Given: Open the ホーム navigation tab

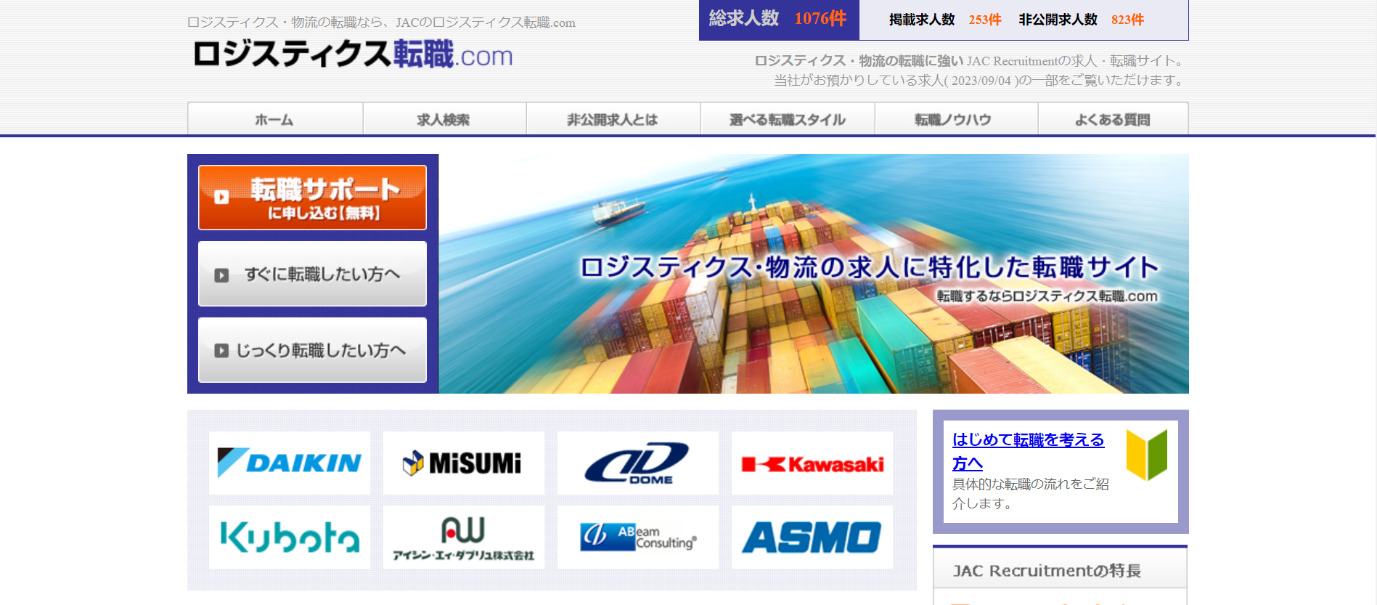Looking at the screenshot, I should pos(274,119).
